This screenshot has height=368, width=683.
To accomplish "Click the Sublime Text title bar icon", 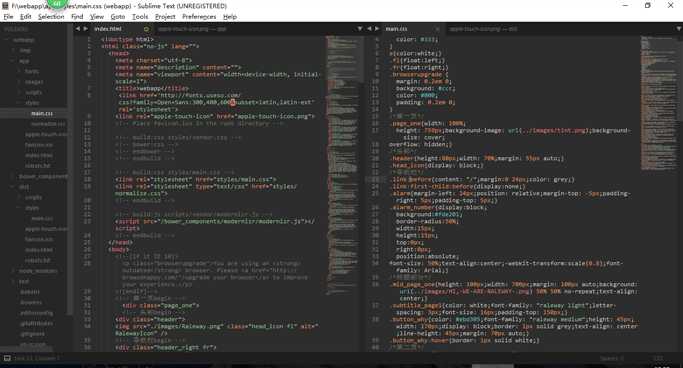I will [5, 6].
